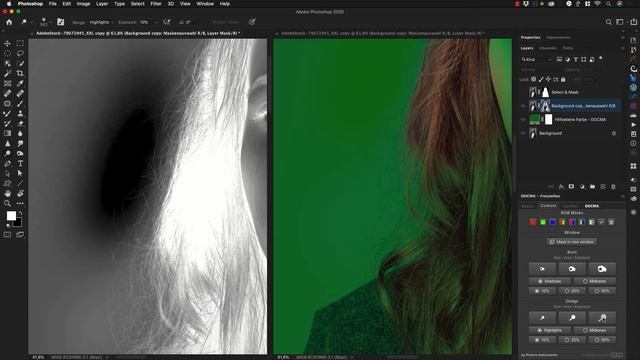
Task: Open the Filter menu
Action: [156, 4]
